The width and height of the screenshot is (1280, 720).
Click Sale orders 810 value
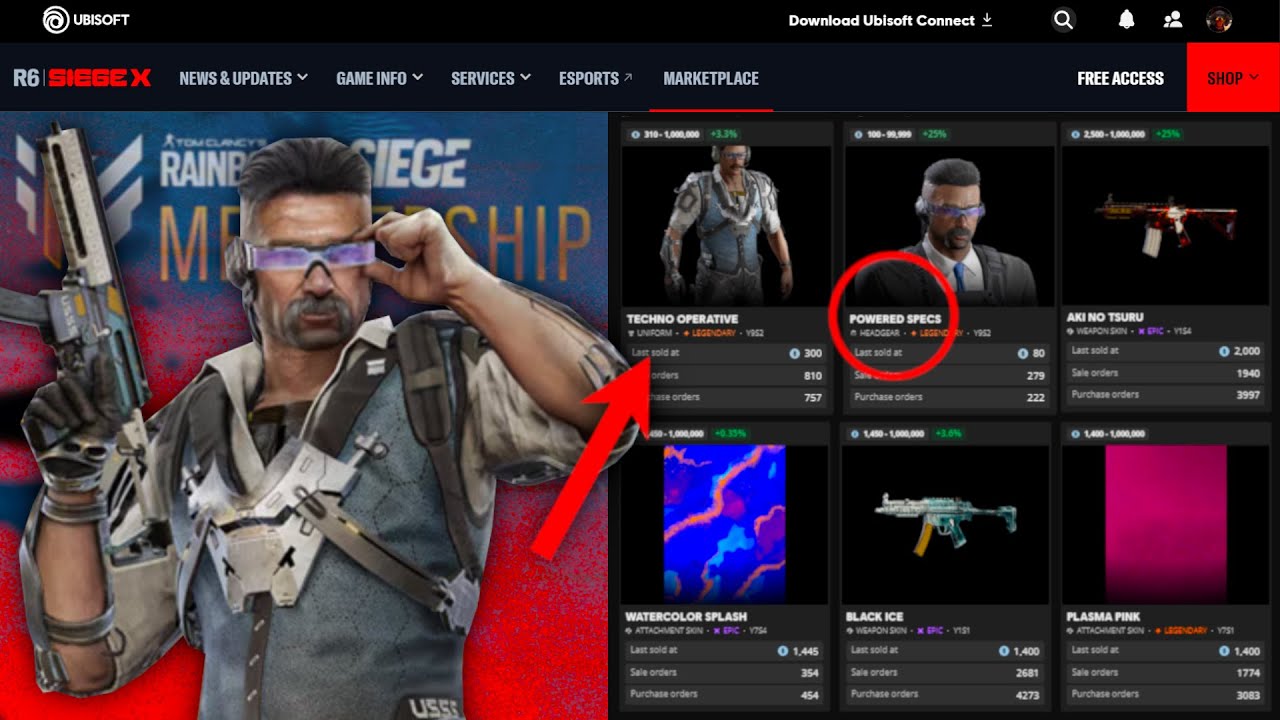pos(813,376)
